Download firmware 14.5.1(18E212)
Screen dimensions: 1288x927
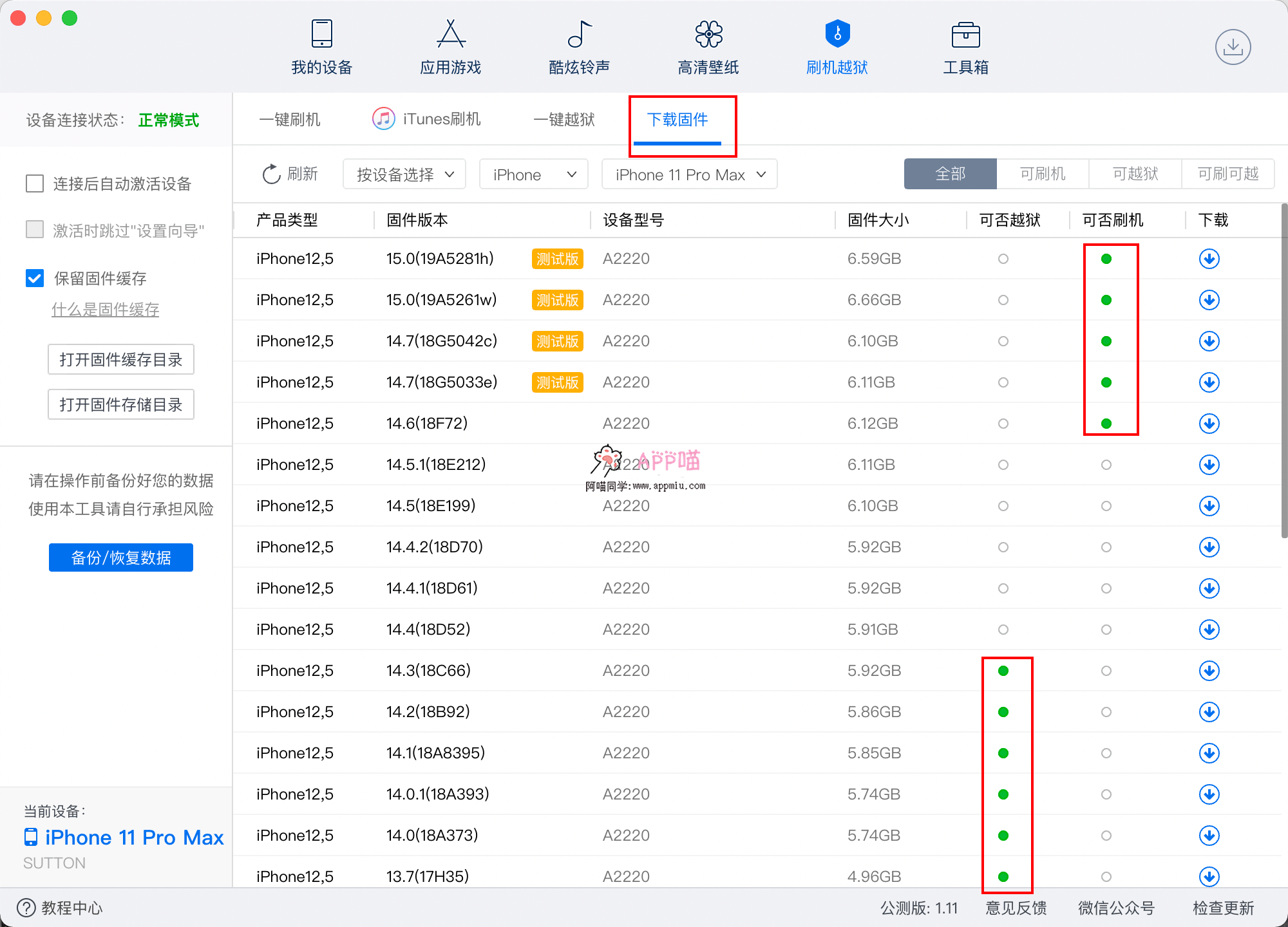[1209, 465]
